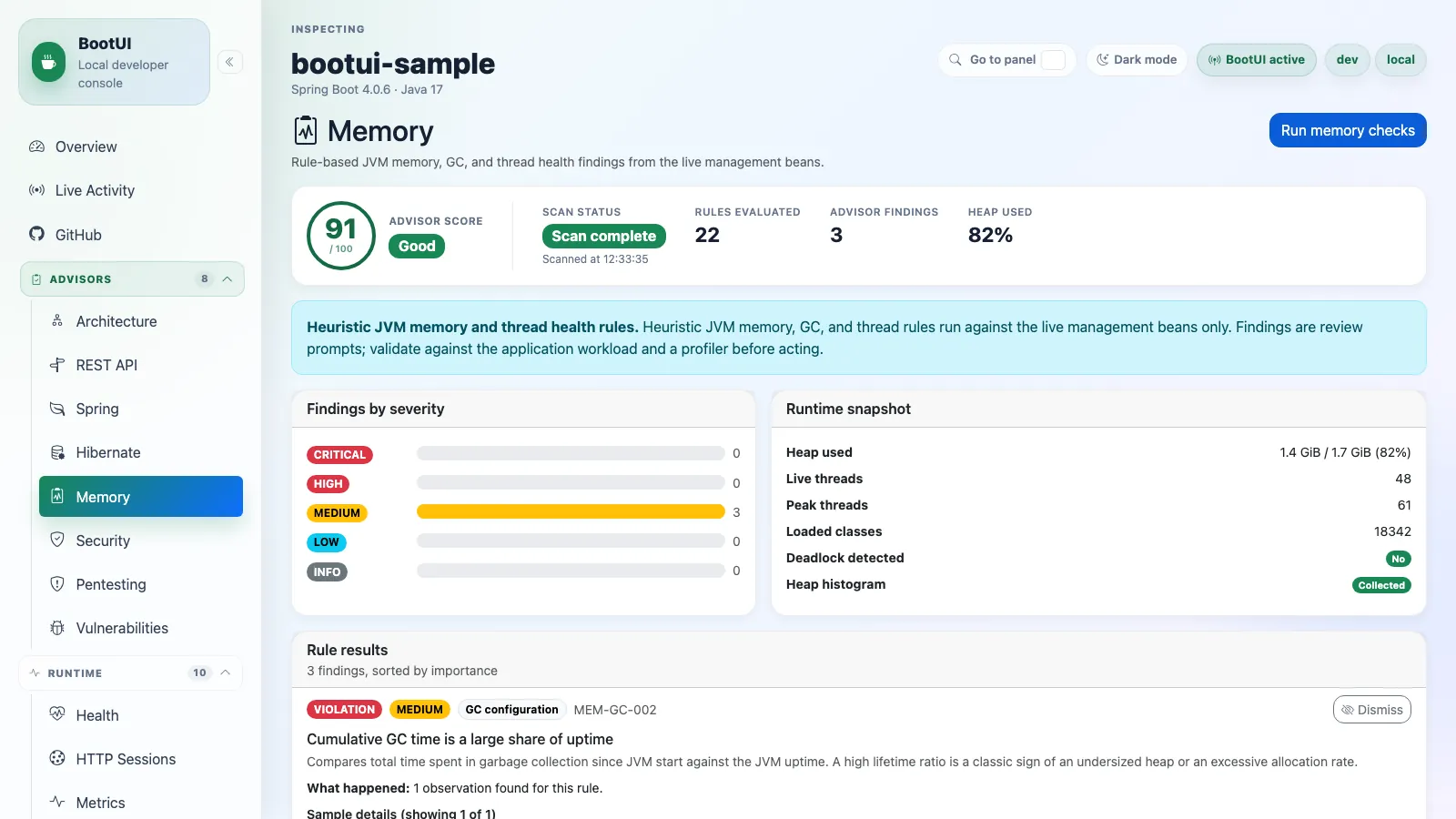Collapse the Advisors section chevron

pos(227,279)
